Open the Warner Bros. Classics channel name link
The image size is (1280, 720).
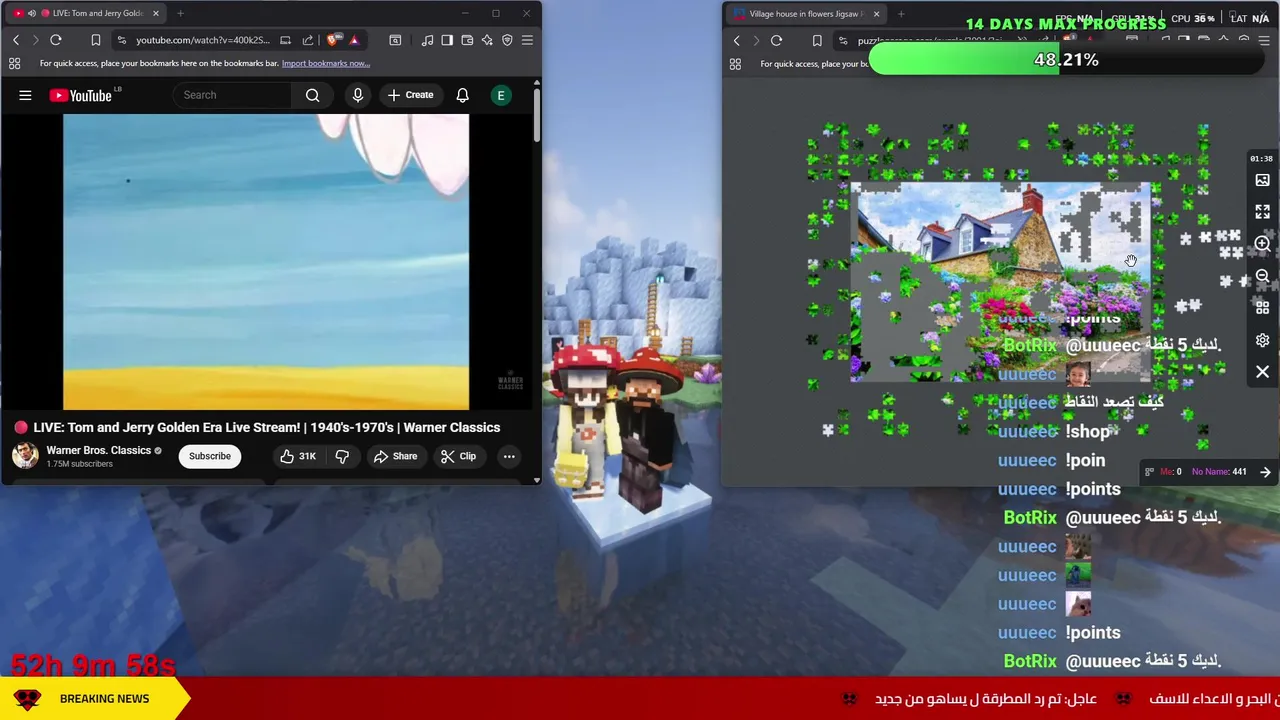[98, 450]
